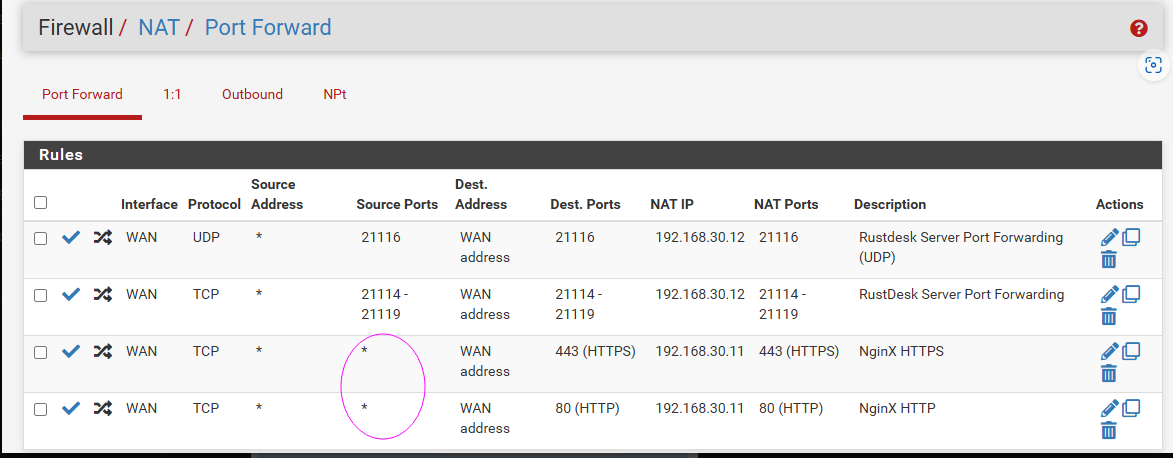Image resolution: width=1173 pixels, height=458 pixels.
Task: Click the screenshot capture icon below help
Action: (x=1154, y=65)
